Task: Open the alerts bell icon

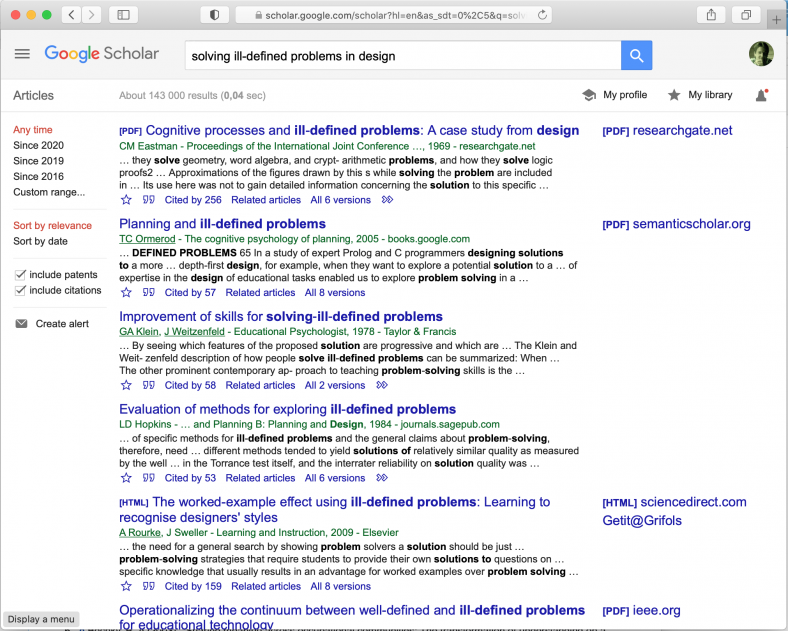Action: coord(761,95)
